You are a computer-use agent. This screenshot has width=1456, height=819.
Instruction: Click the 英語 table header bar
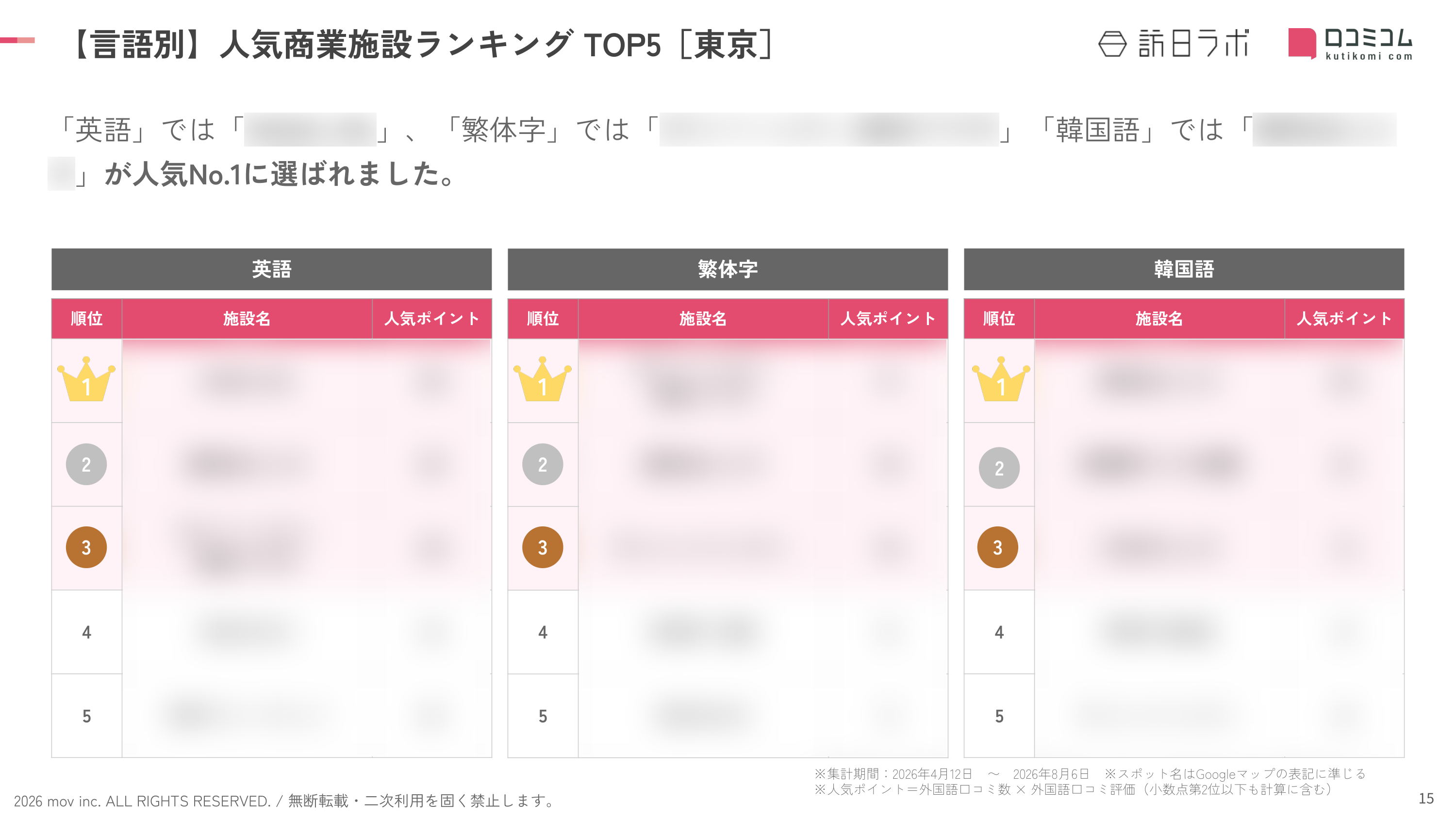(271, 269)
